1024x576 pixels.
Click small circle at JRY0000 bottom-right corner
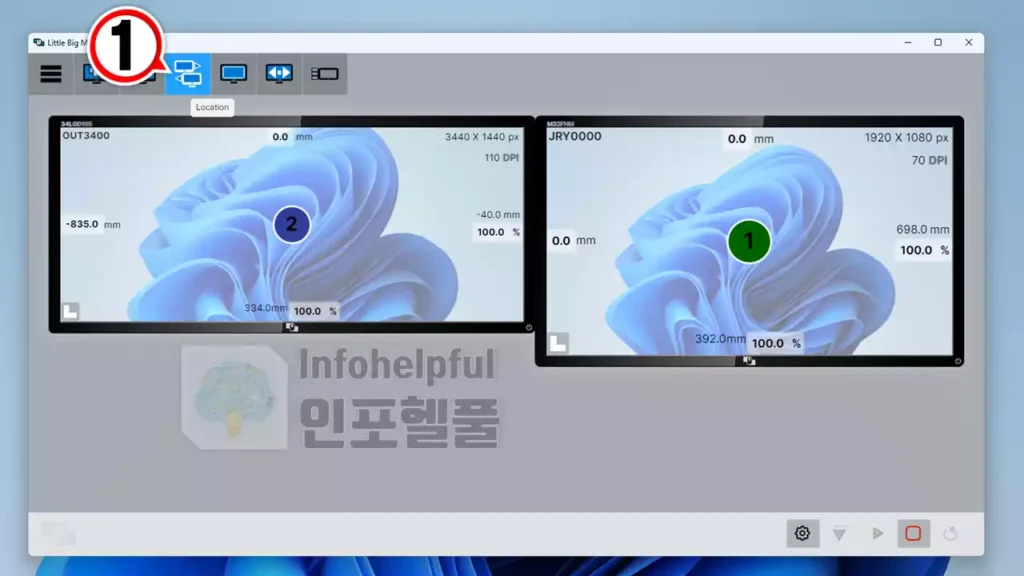958,360
